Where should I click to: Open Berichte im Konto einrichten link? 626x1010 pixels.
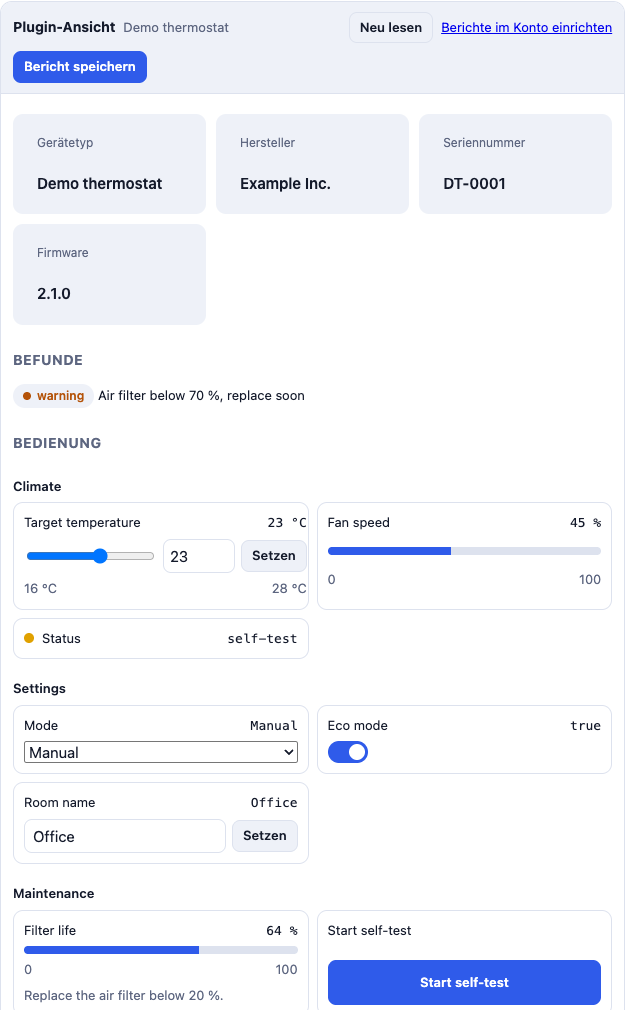pos(526,28)
